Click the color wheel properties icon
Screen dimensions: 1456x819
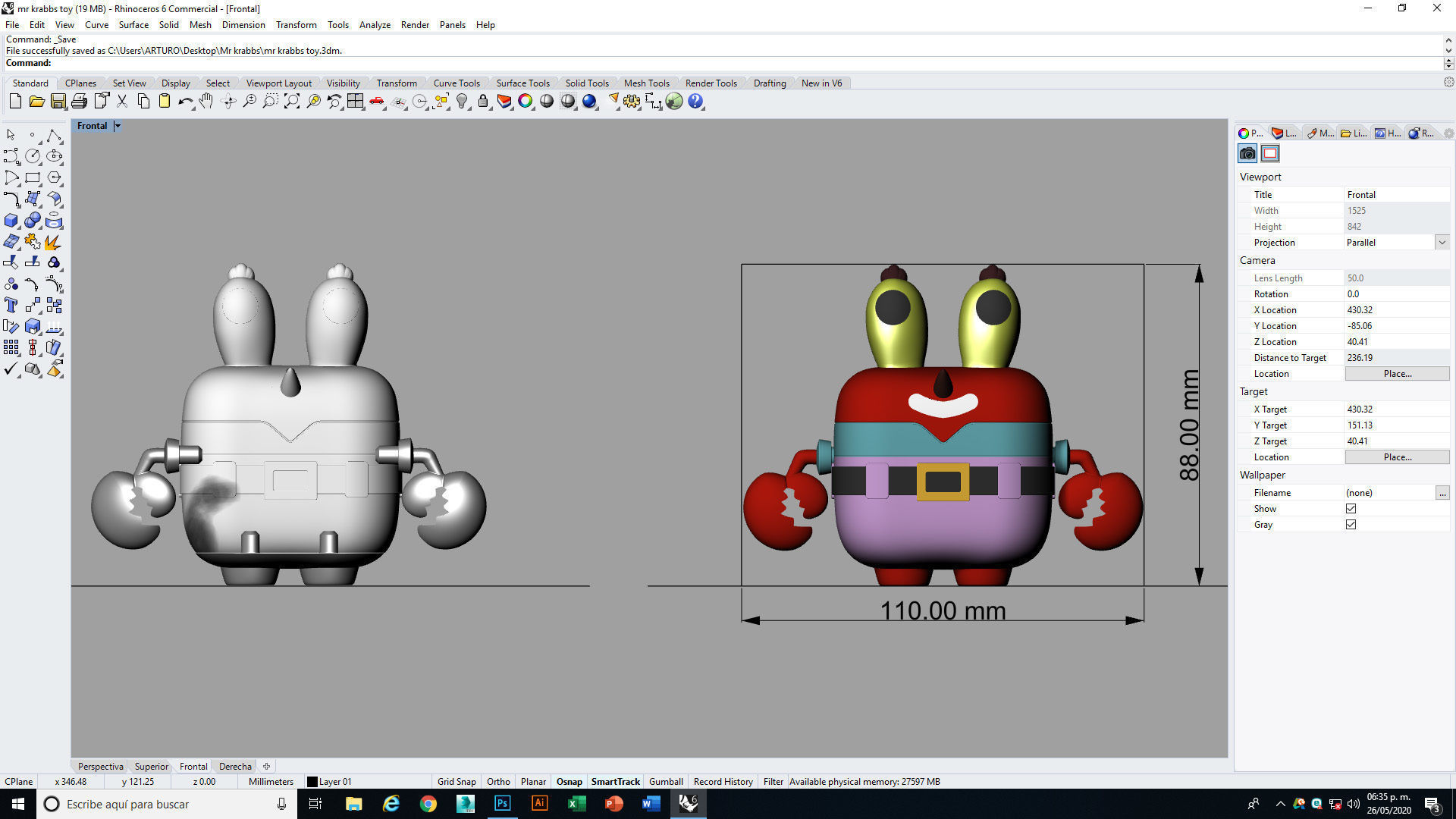[526, 101]
